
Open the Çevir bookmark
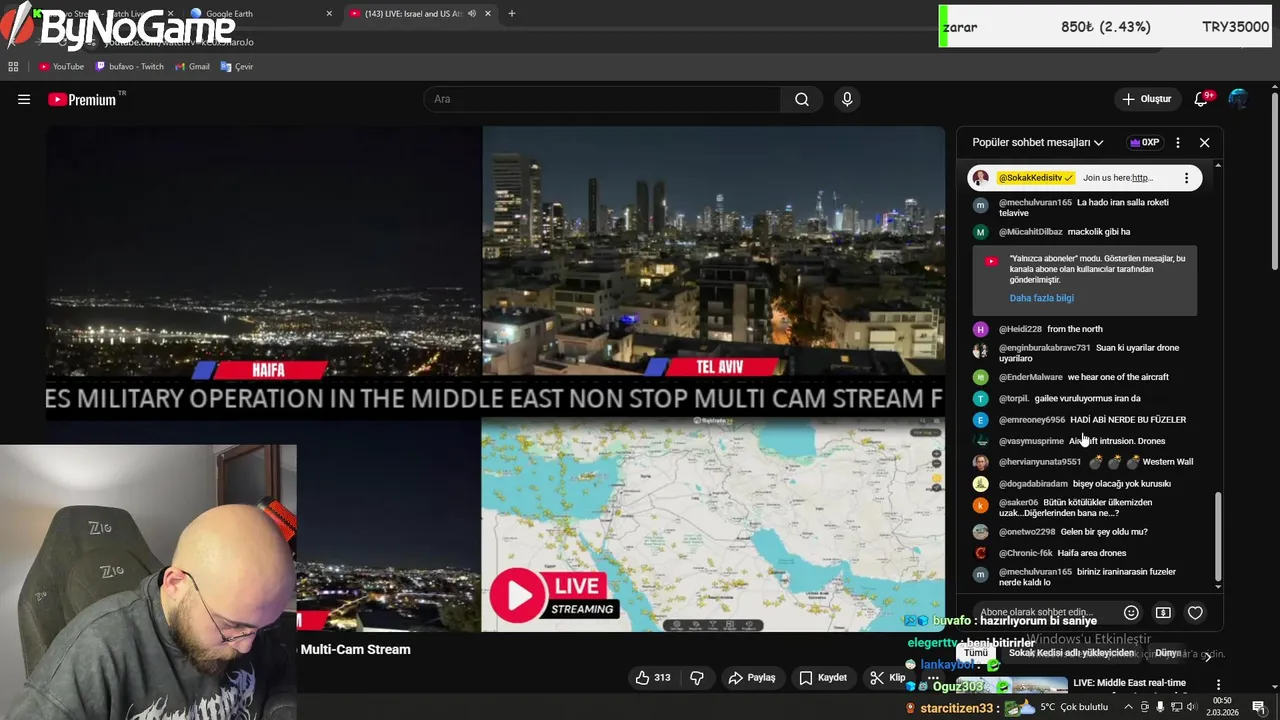point(237,67)
